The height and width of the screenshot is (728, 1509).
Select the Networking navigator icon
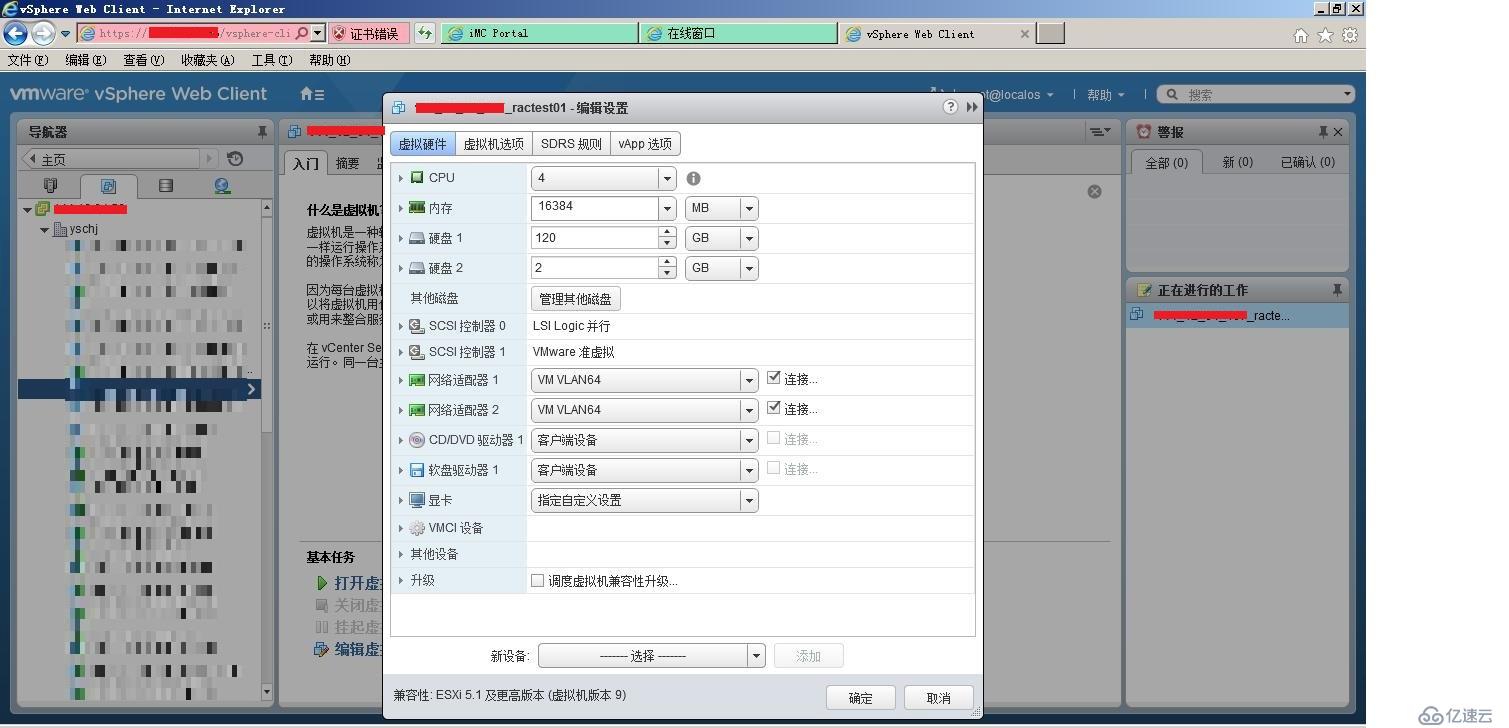coord(222,186)
